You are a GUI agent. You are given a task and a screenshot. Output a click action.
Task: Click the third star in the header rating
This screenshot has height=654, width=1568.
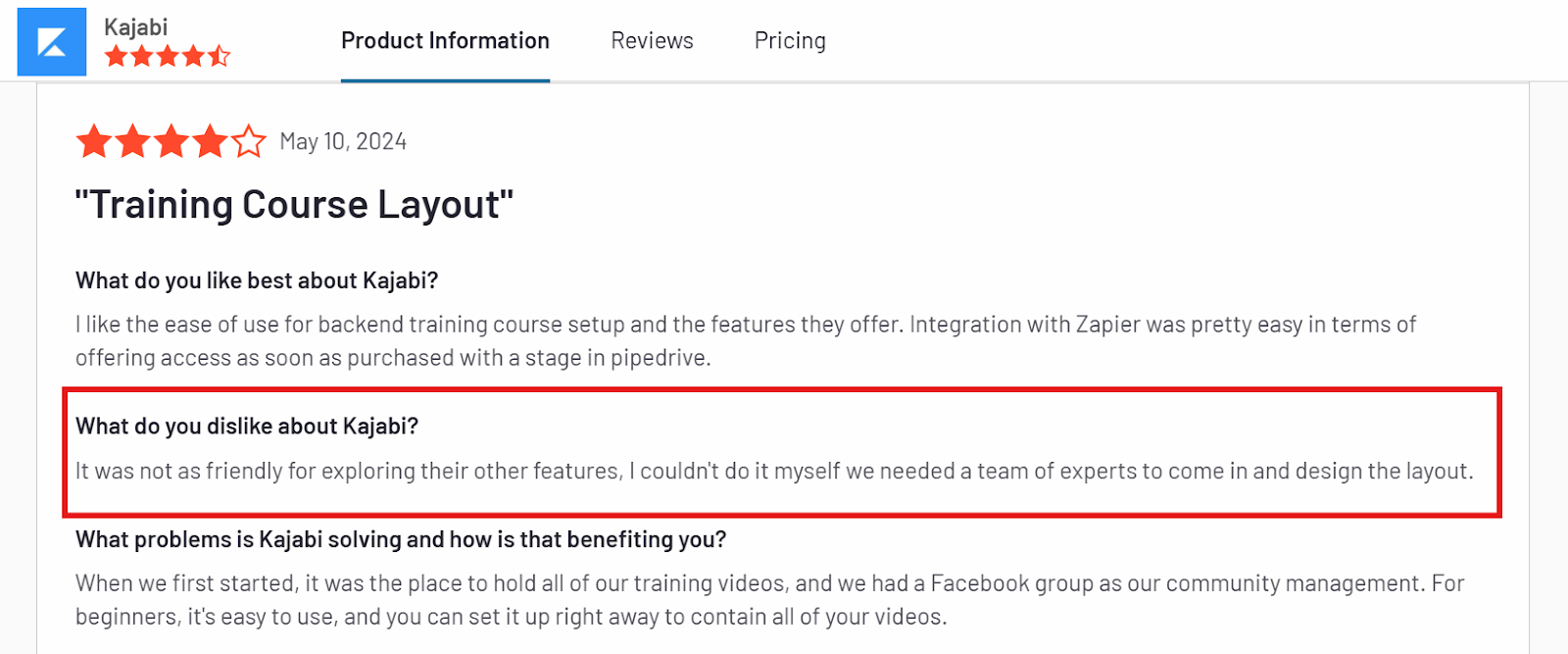pyautogui.click(x=169, y=56)
